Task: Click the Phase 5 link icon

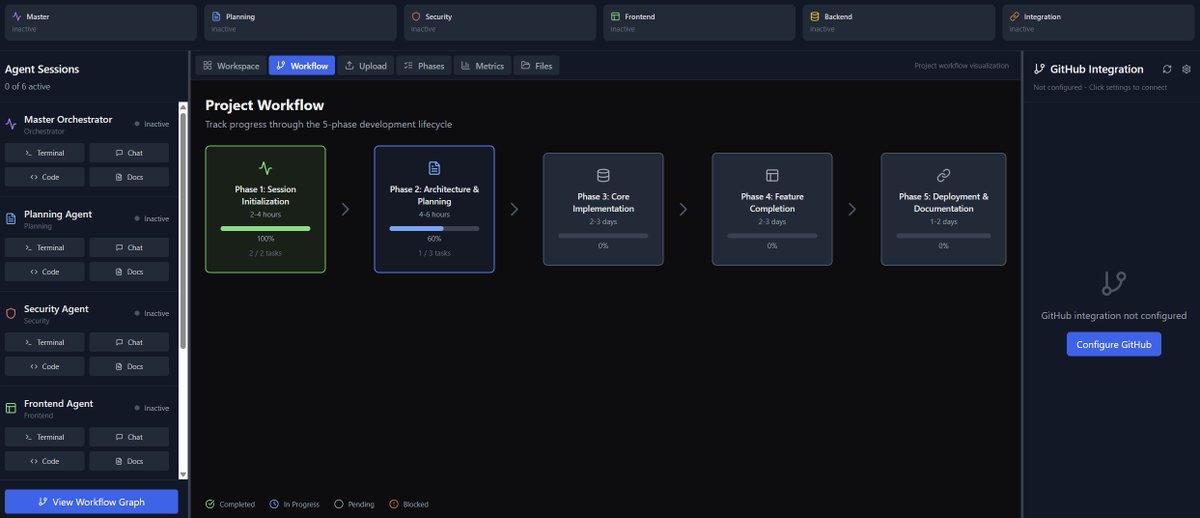Action: point(943,175)
